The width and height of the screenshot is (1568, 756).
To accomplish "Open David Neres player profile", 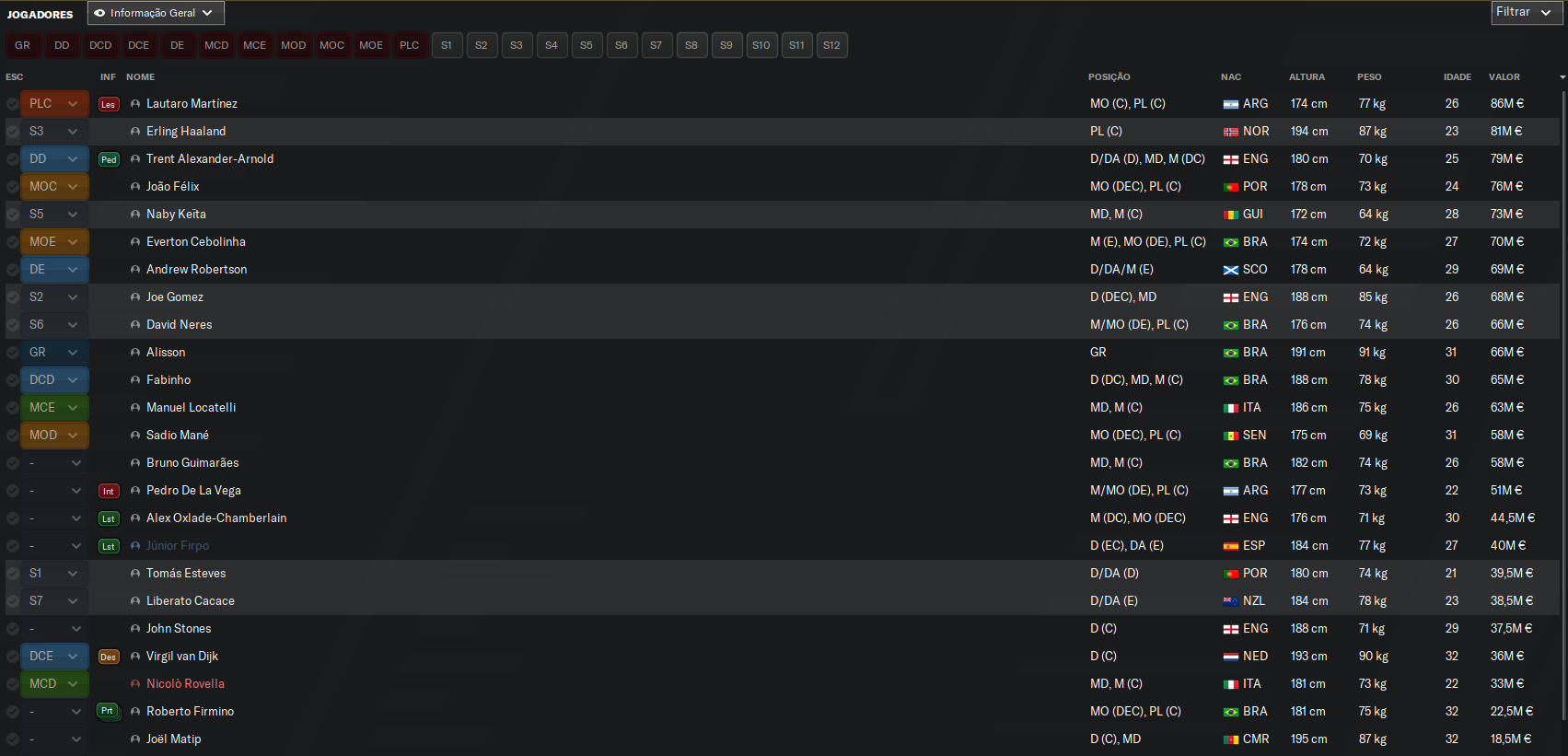I will click(179, 325).
